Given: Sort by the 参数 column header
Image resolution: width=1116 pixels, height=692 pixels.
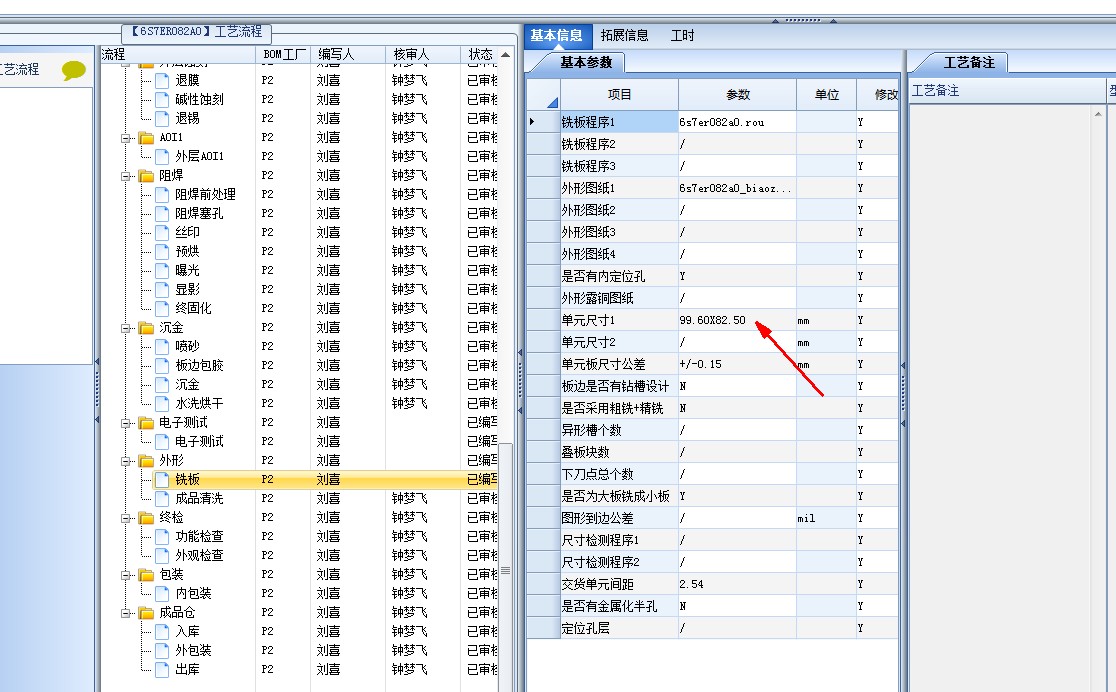Looking at the screenshot, I should coord(737,95).
